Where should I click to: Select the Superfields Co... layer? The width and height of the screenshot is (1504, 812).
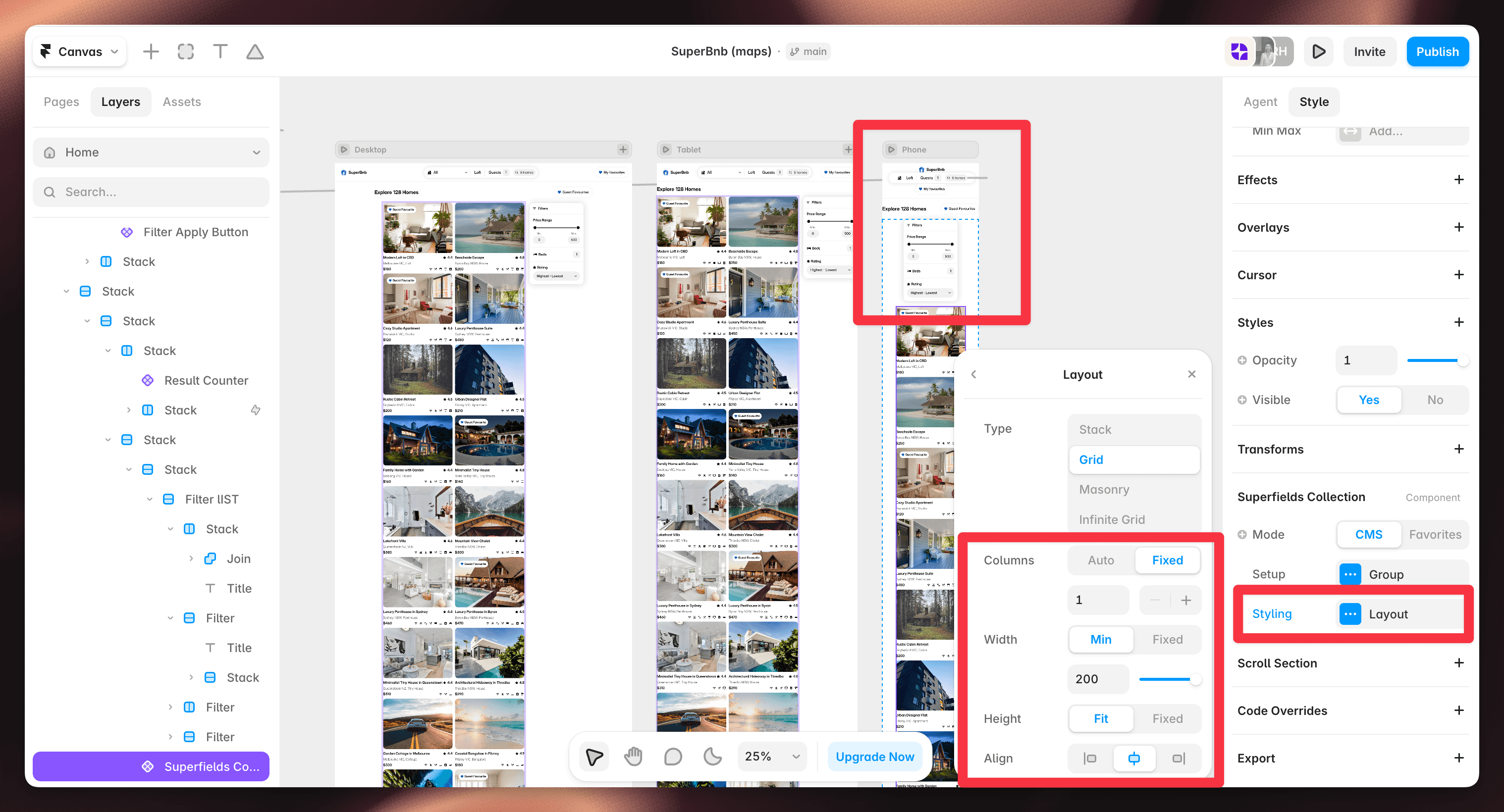coord(151,766)
